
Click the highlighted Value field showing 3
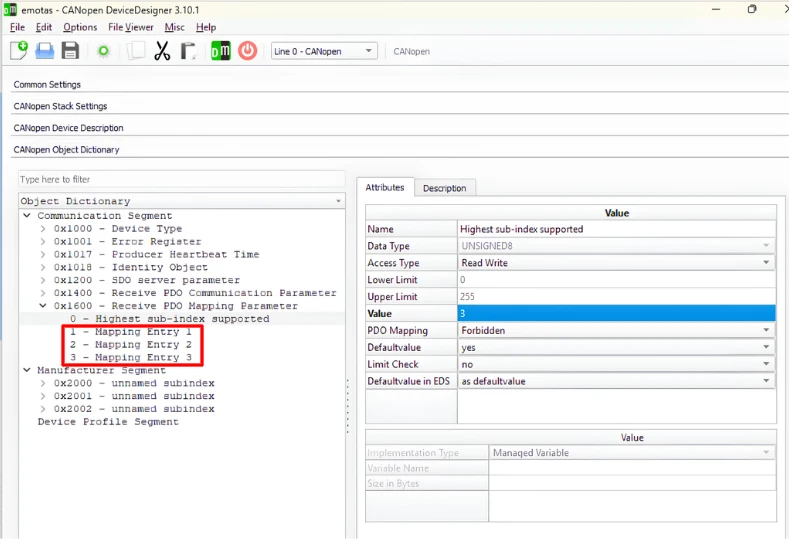coord(616,314)
